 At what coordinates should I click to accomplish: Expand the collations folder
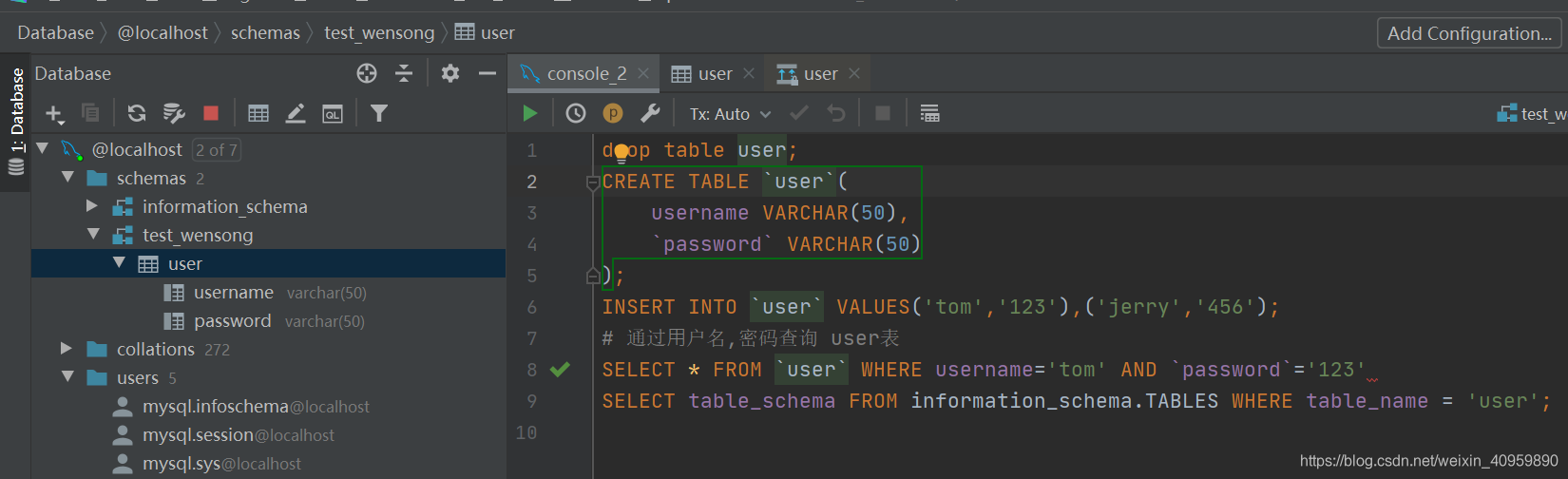(67, 348)
